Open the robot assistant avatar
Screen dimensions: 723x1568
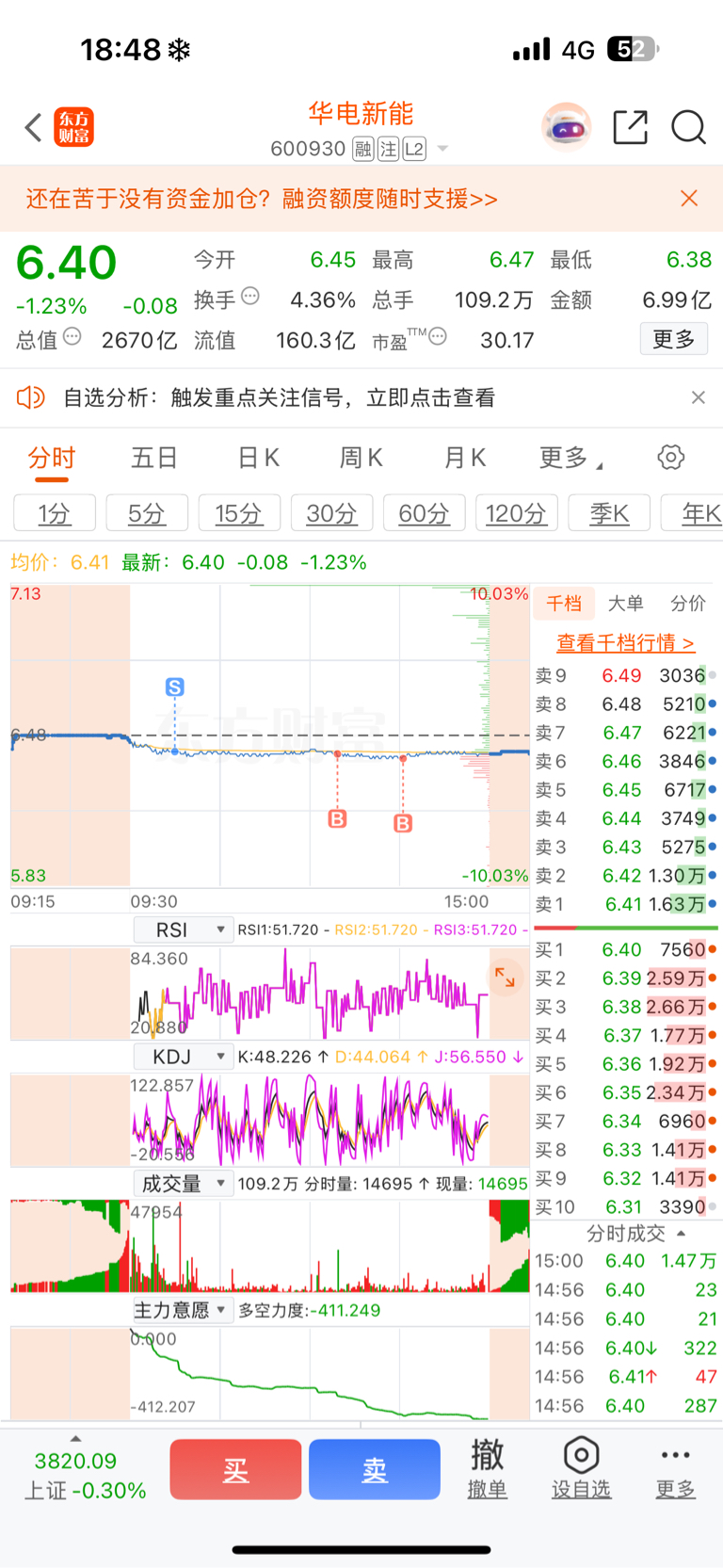click(x=566, y=127)
